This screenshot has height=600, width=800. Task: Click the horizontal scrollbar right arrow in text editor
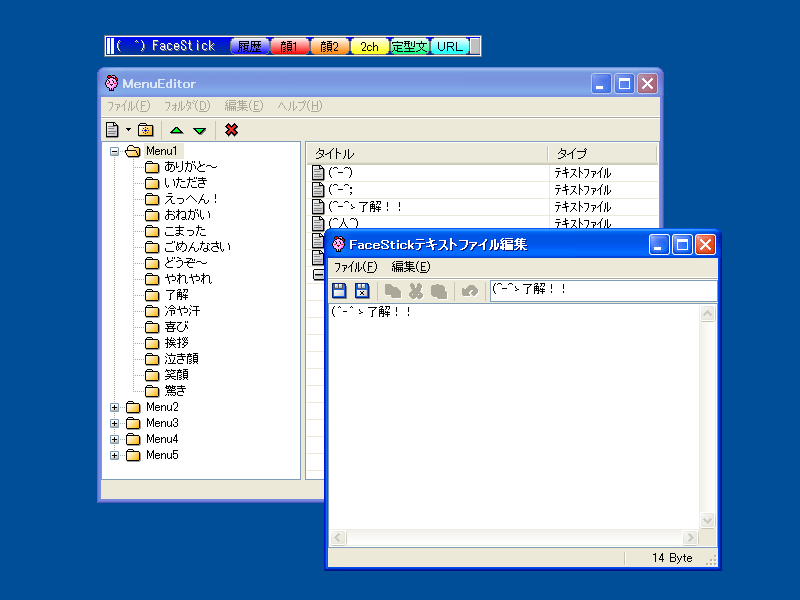[x=691, y=537]
